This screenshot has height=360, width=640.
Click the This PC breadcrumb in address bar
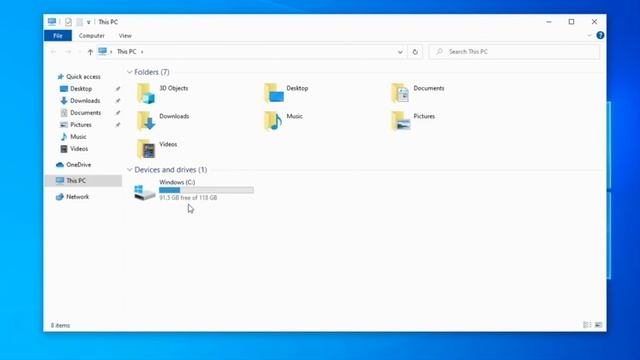click(127, 52)
